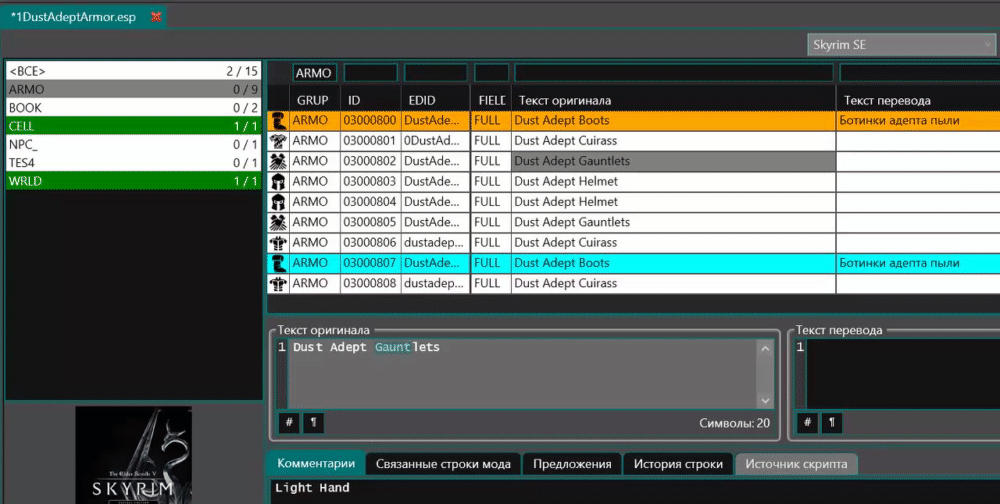The image size is (1000, 504).
Task: Click the Light Hand comment text
Action: click(x=312, y=488)
